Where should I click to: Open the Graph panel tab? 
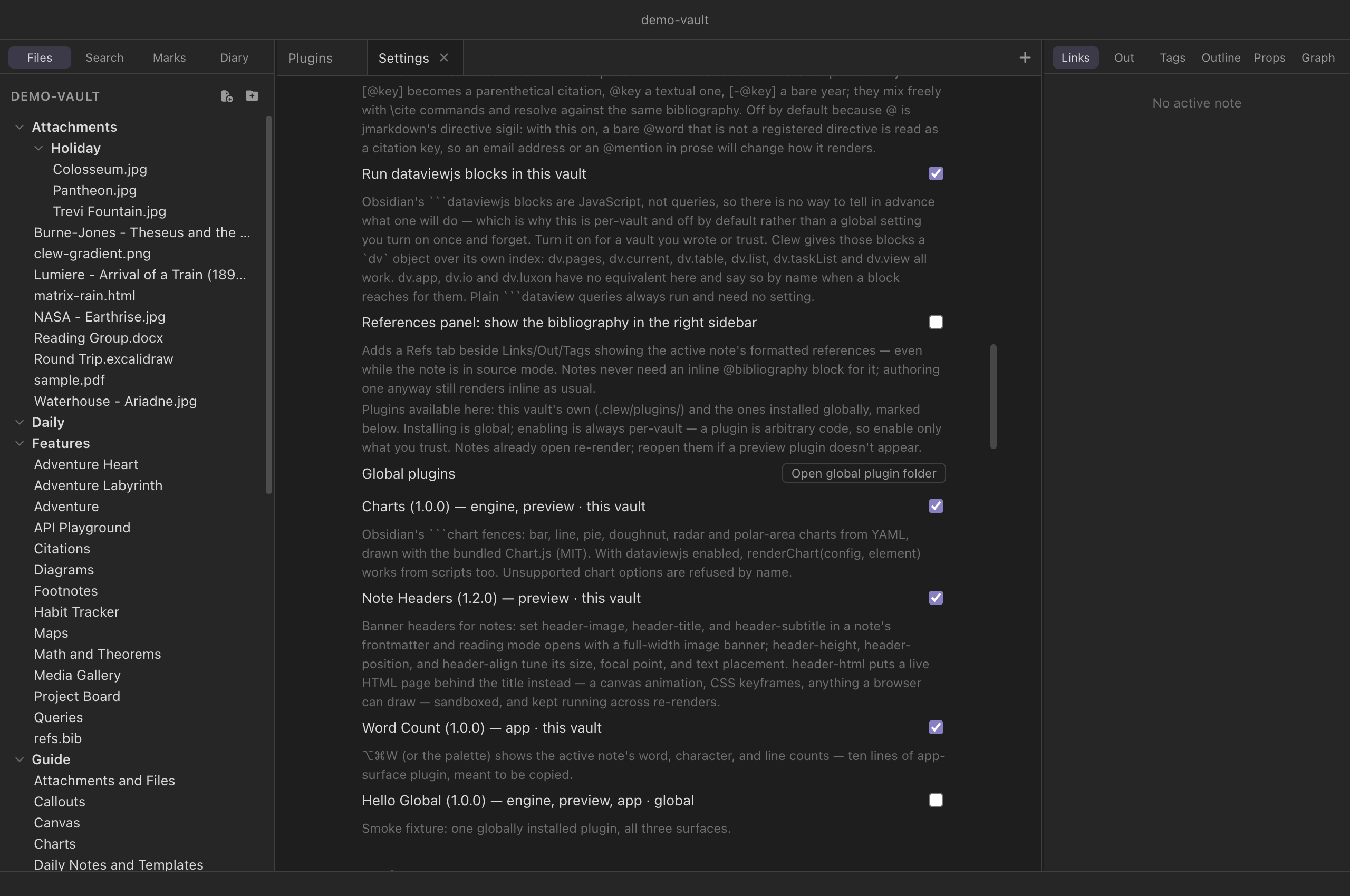1318,57
